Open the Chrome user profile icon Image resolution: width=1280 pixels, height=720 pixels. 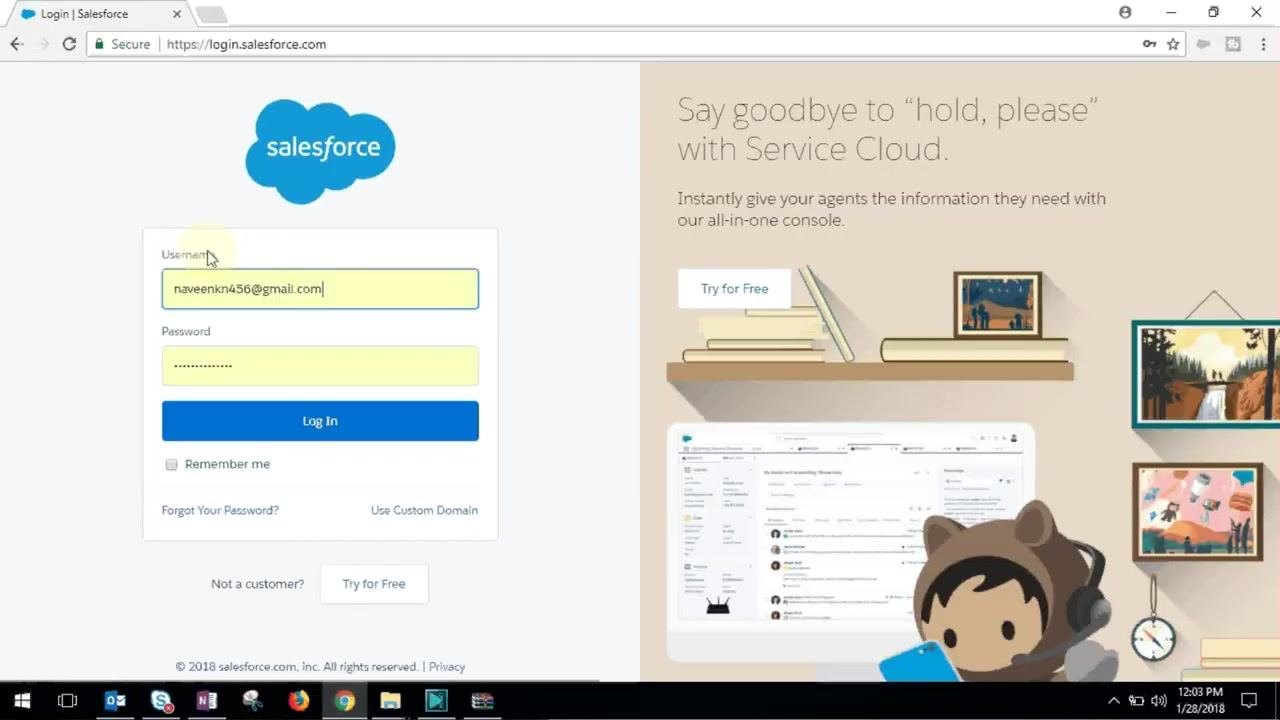click(1125, 12)
